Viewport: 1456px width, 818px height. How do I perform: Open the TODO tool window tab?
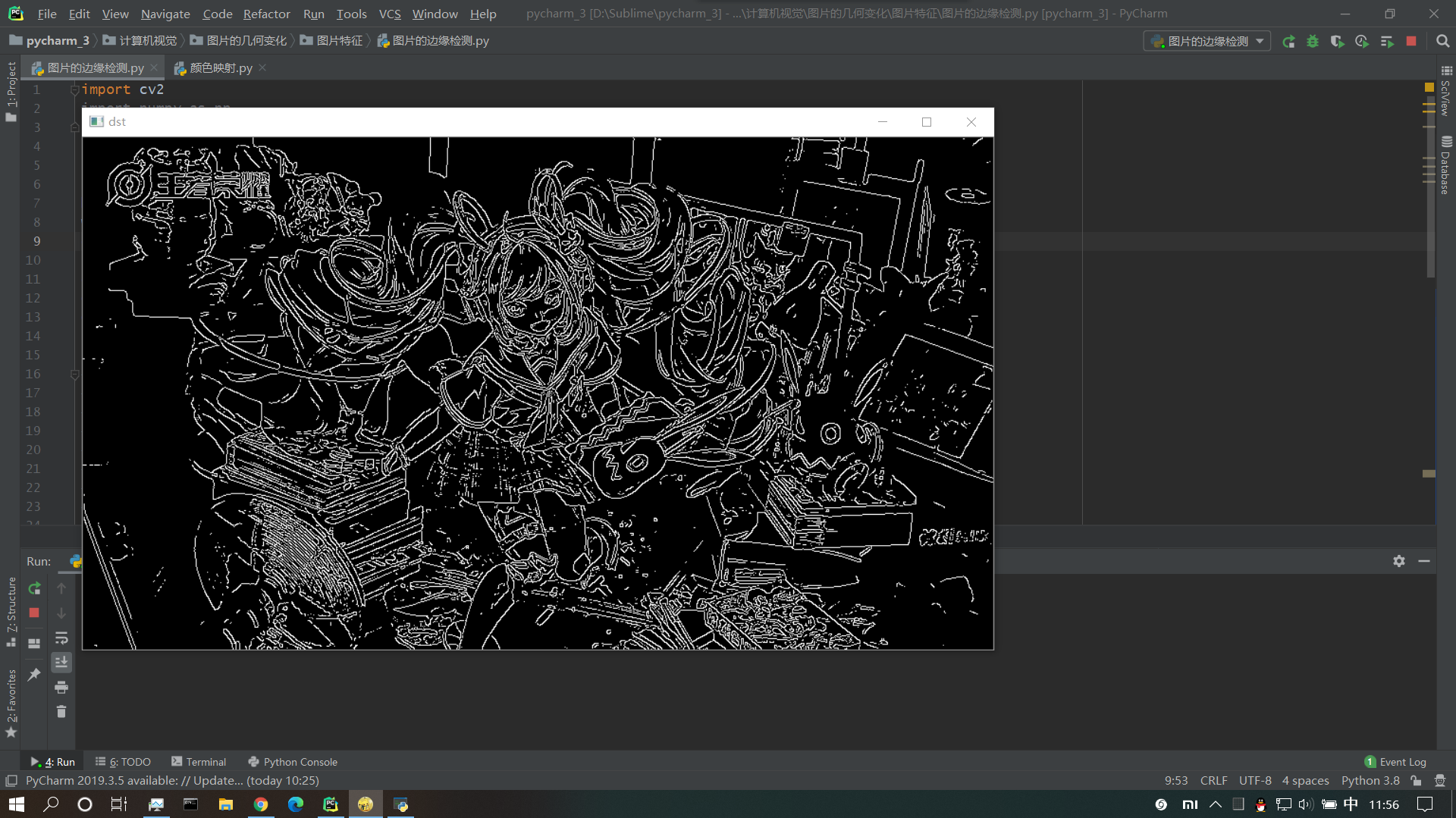point(124,762)
